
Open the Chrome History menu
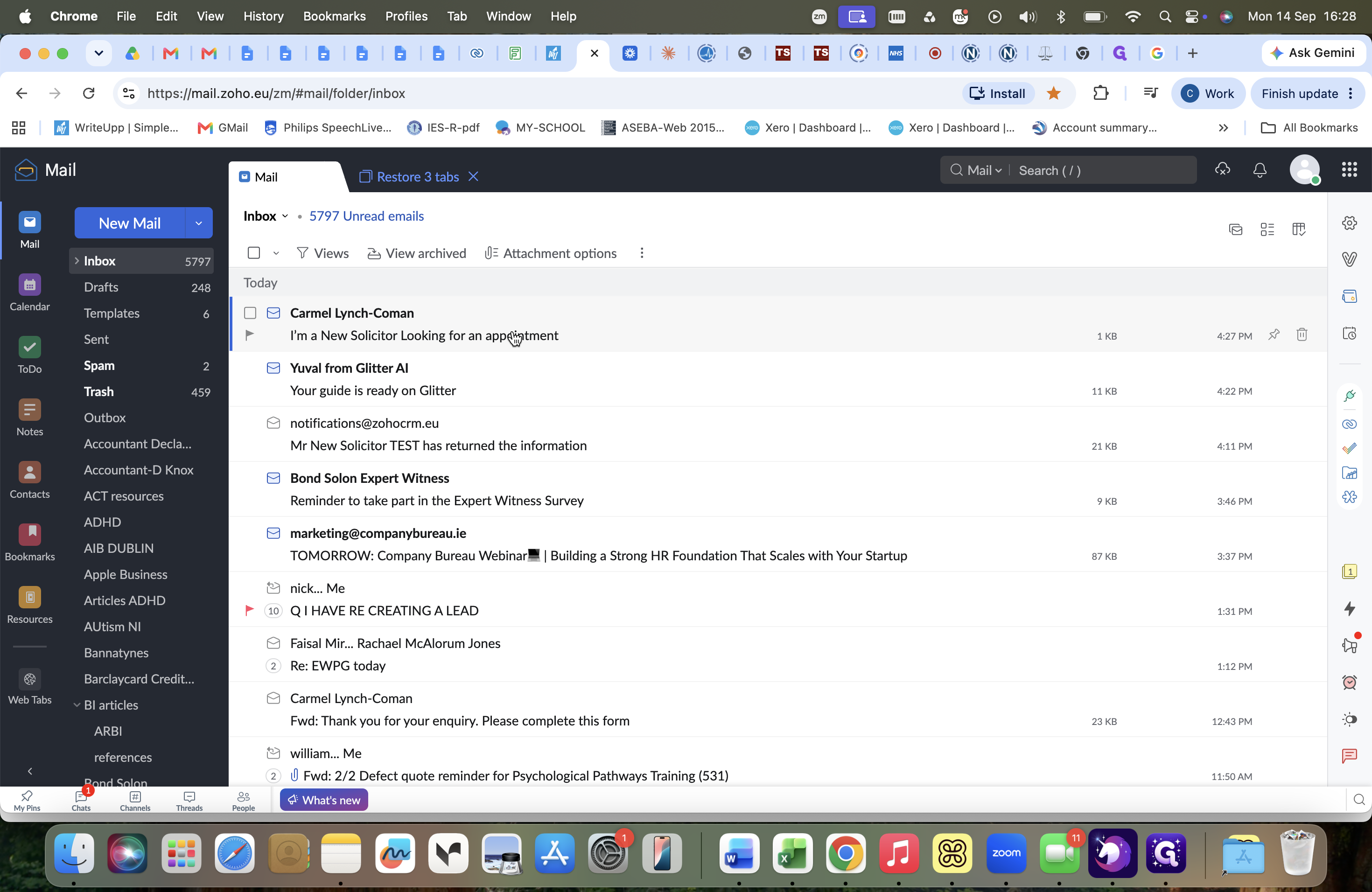(x=264, y=16)
